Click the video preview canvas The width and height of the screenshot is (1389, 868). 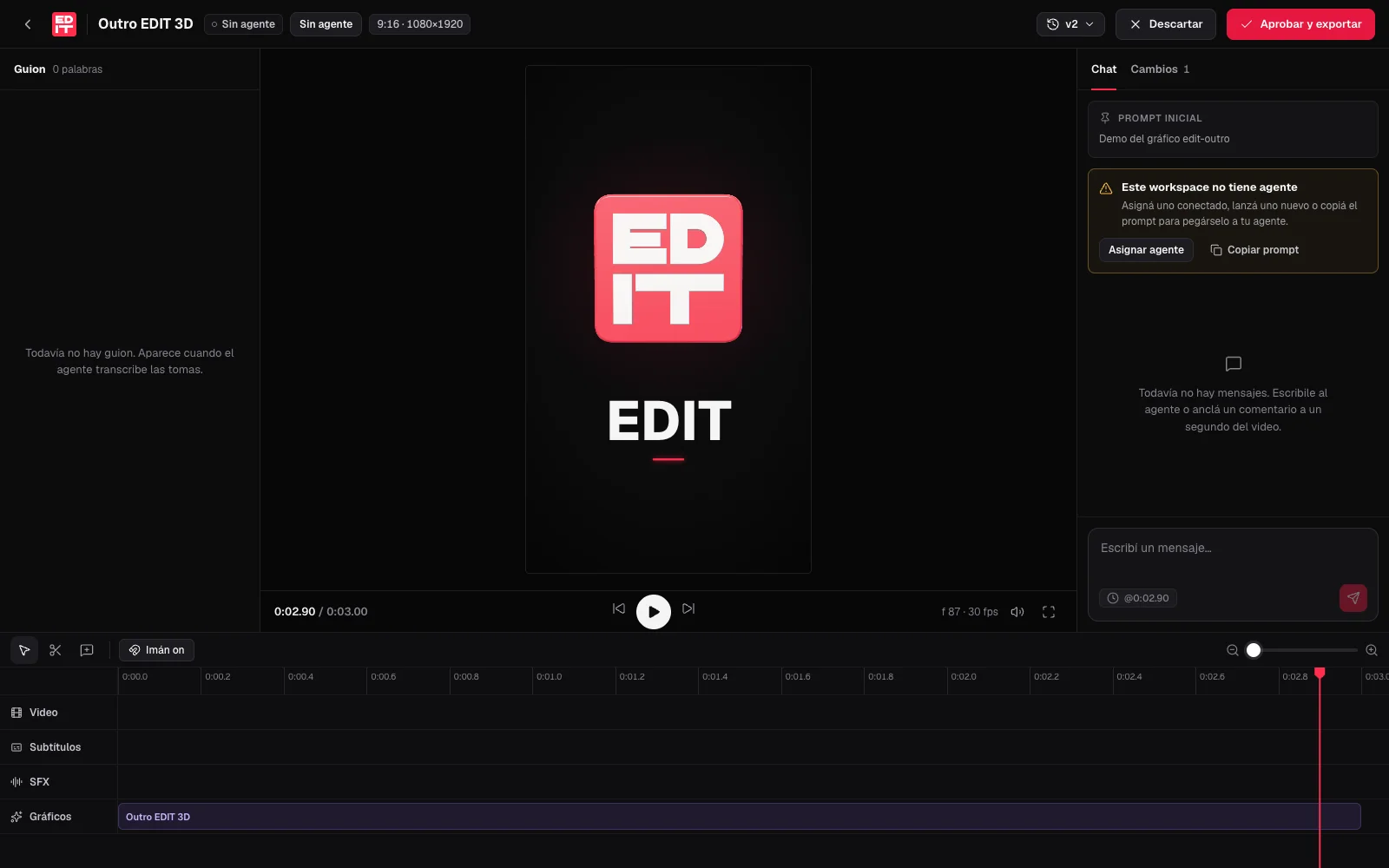click(x=668, y=319)
